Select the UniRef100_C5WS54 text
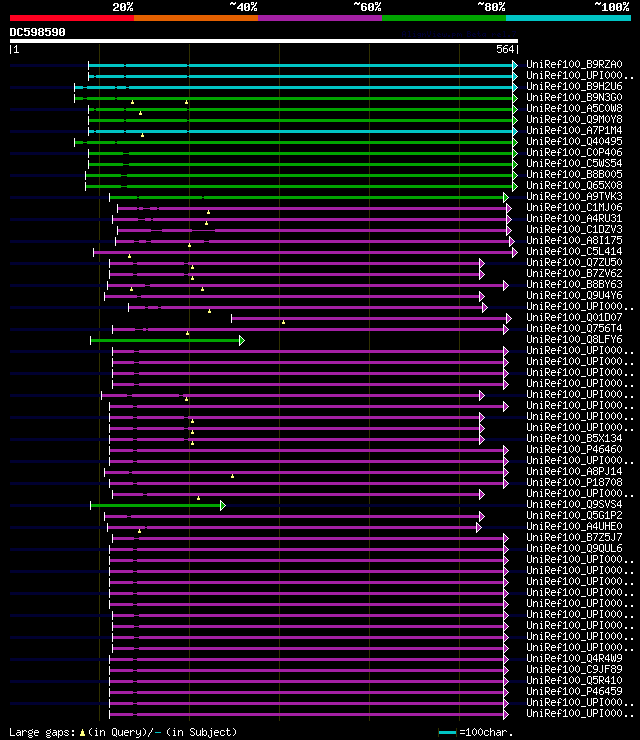The image size is (640, 740). pos(574,163)
